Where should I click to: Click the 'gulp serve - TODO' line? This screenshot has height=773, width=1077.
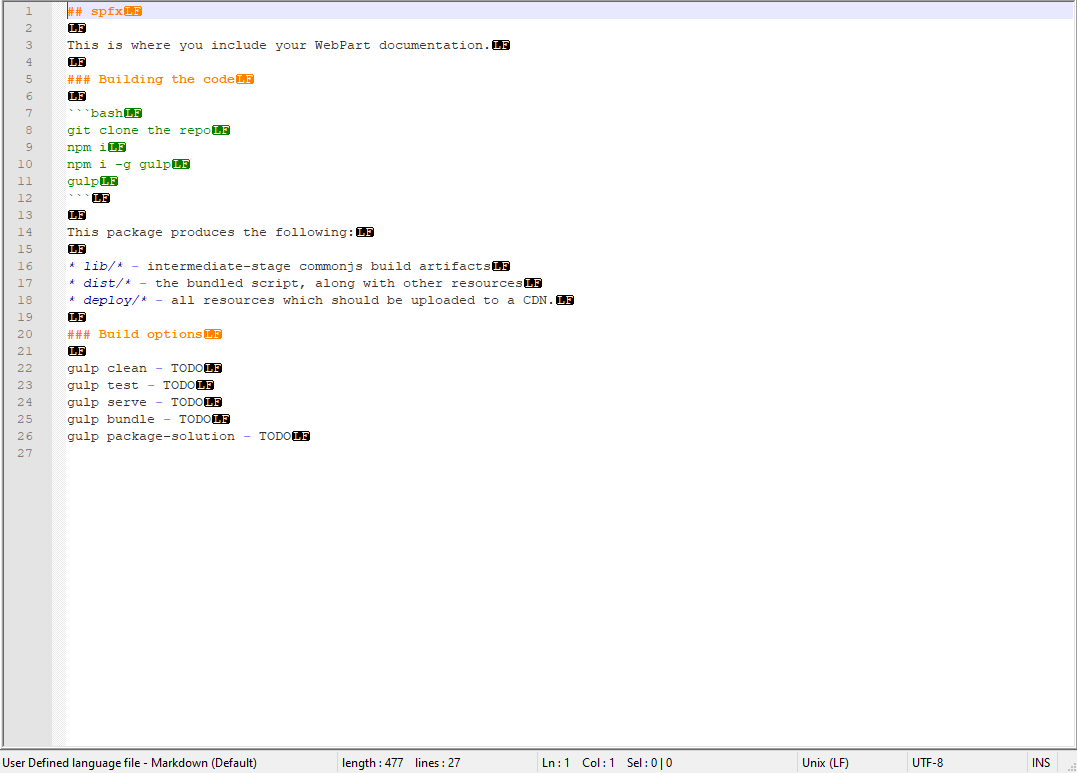[135, 403]
